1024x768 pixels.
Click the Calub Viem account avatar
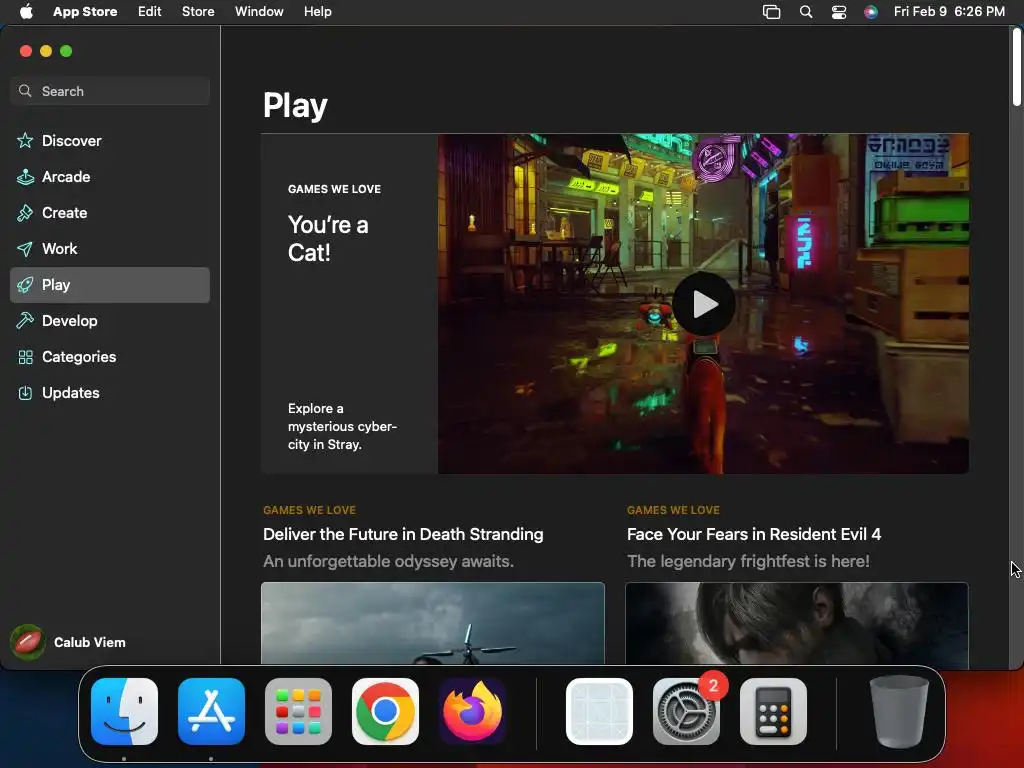point(27,642)
